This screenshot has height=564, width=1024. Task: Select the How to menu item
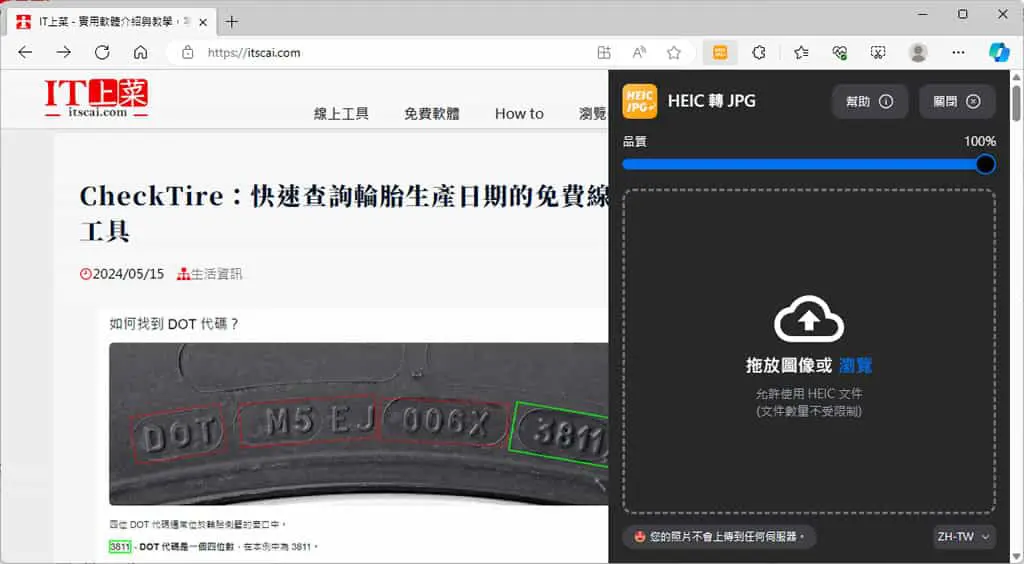519,114
